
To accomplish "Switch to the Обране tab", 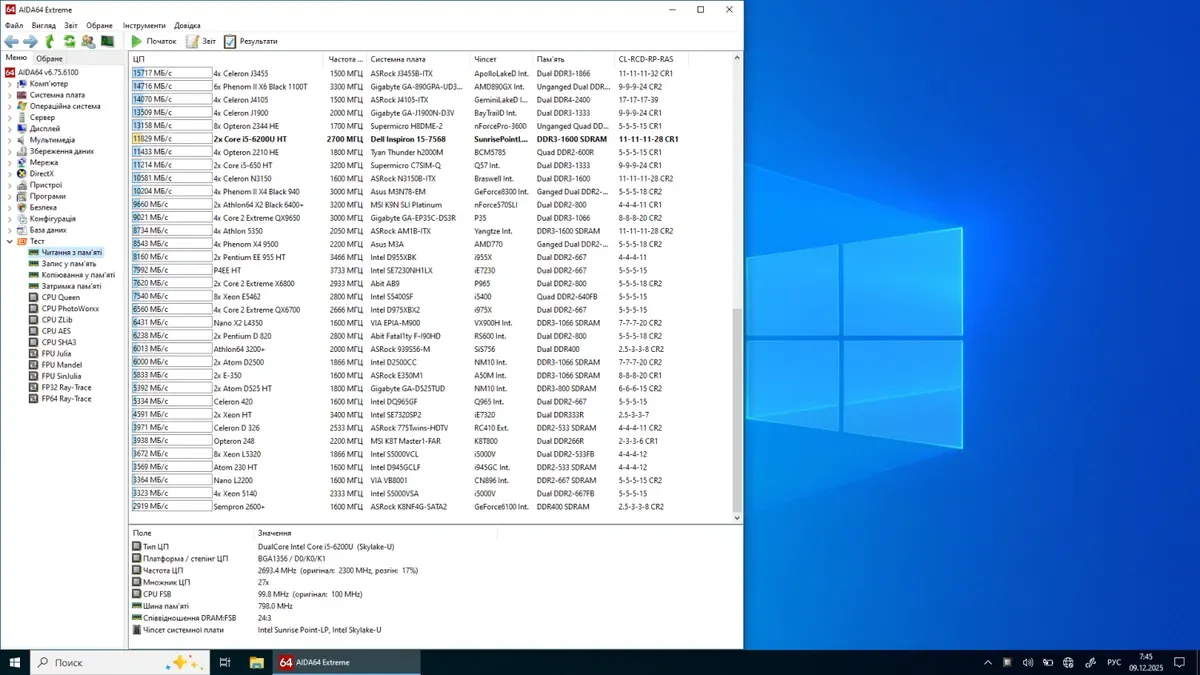I will [49, 59].
